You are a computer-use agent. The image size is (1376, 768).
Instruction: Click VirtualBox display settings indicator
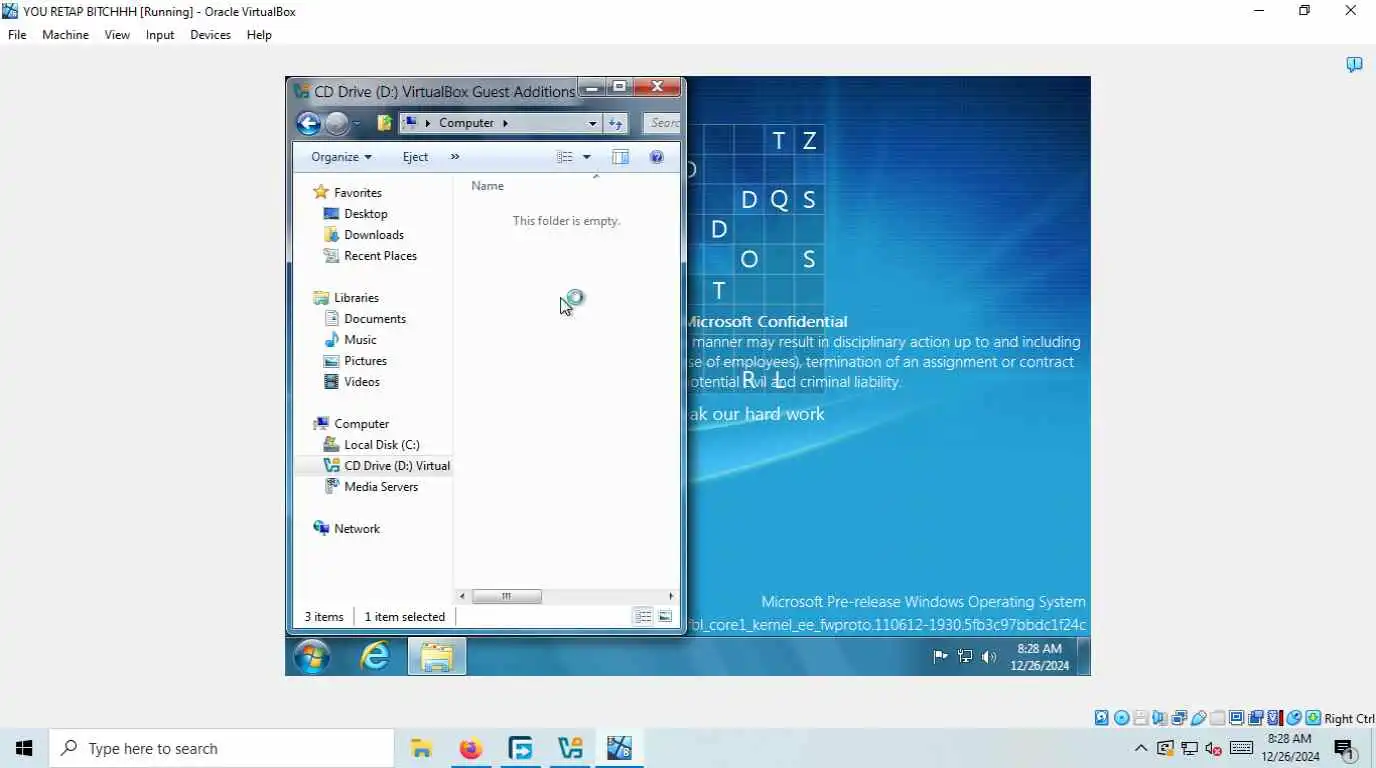point(1237,718)
